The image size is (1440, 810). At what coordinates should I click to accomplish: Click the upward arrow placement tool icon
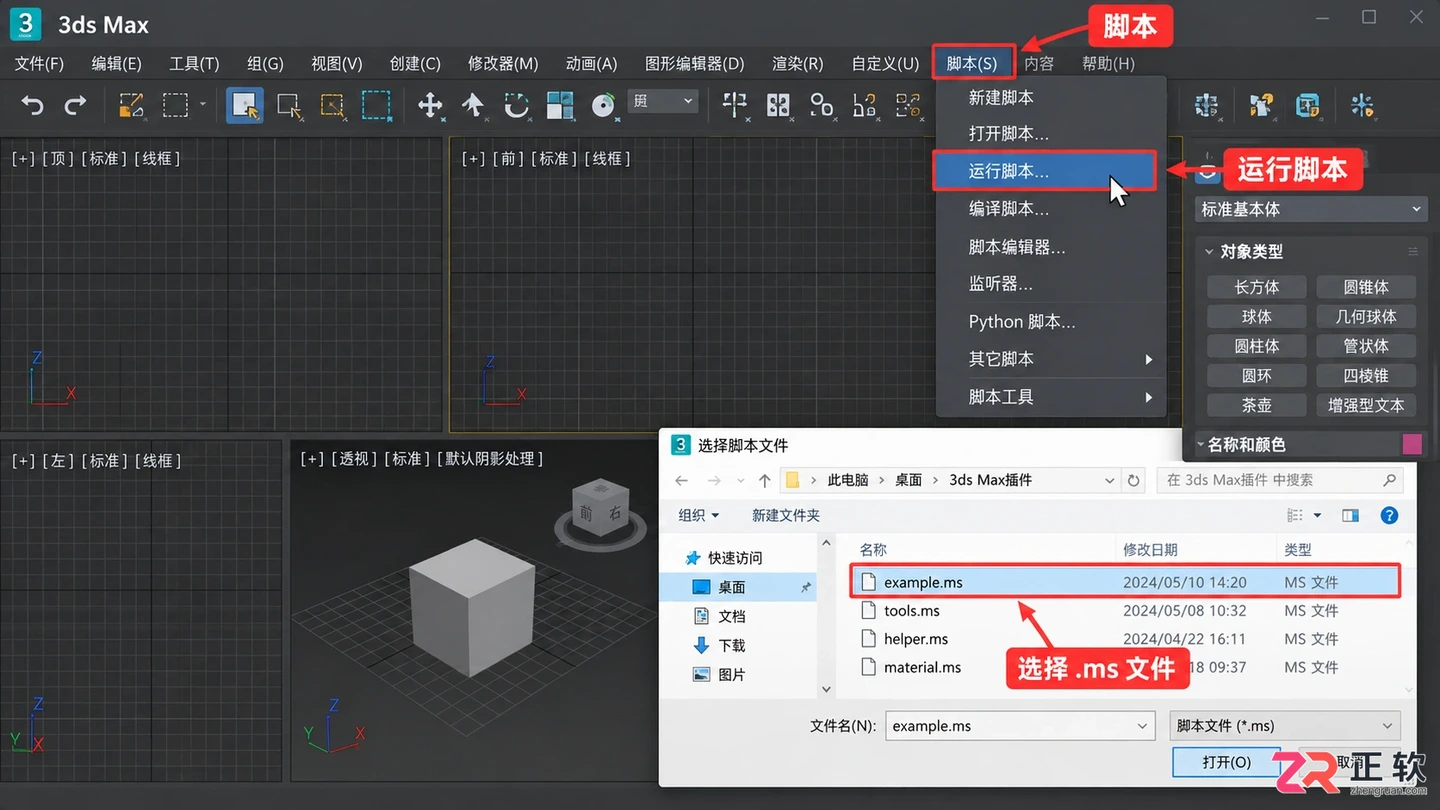[x=473, y=105]
